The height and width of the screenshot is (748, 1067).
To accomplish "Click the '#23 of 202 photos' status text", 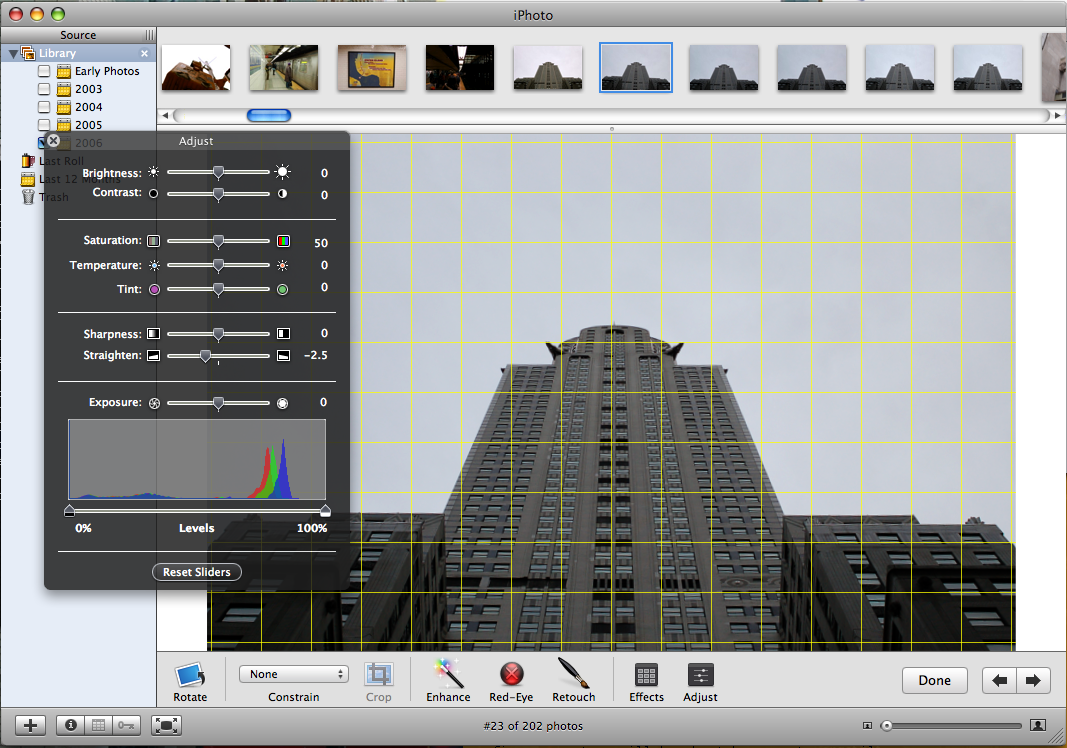I will coord(534,726).
